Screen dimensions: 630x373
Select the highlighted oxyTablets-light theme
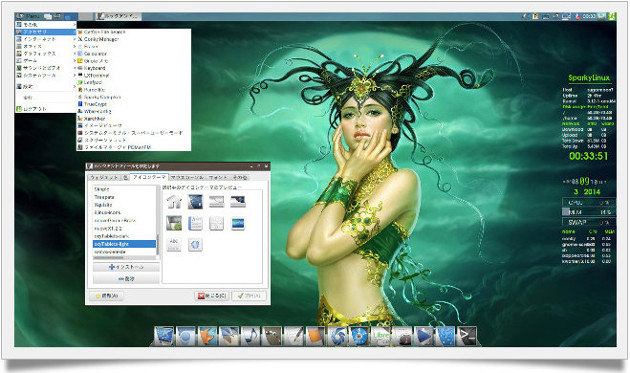tap(124, 244)
